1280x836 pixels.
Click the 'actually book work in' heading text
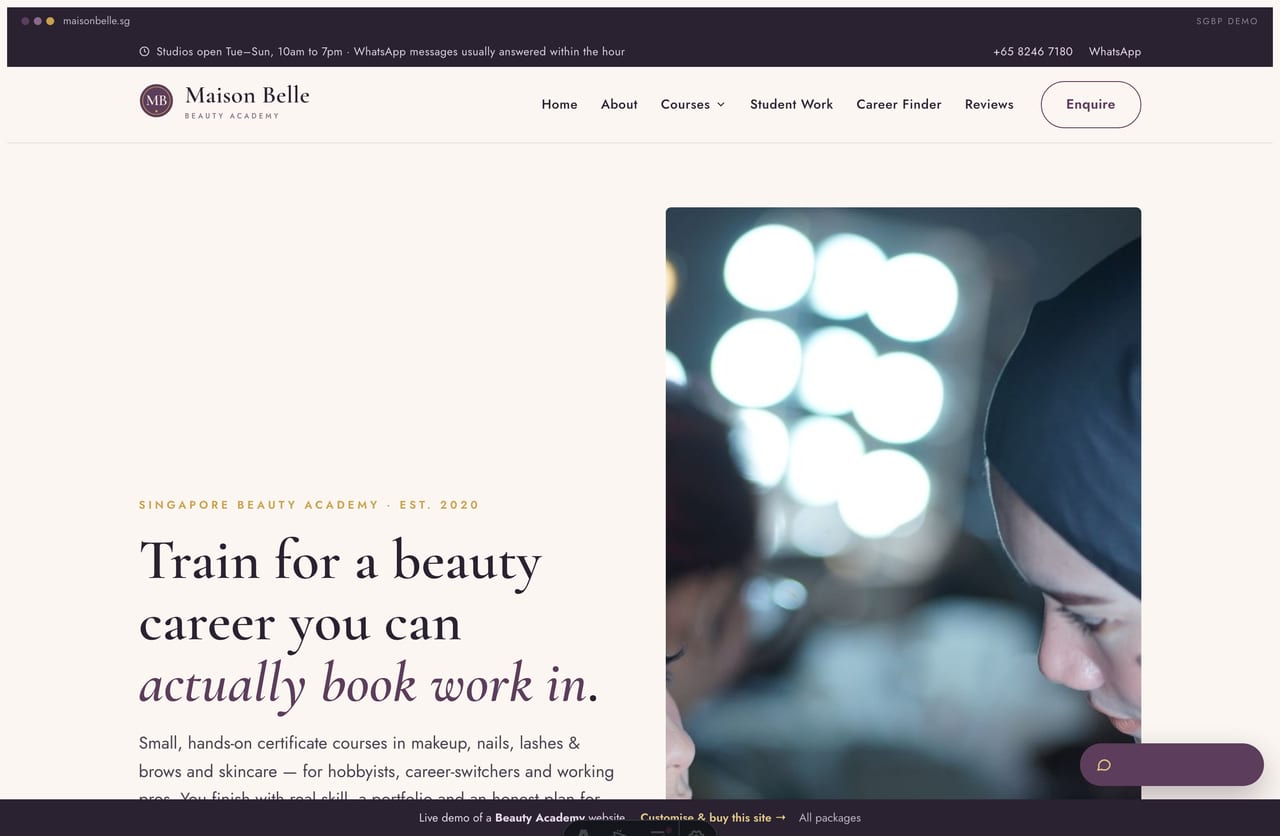tap(362, 684)
